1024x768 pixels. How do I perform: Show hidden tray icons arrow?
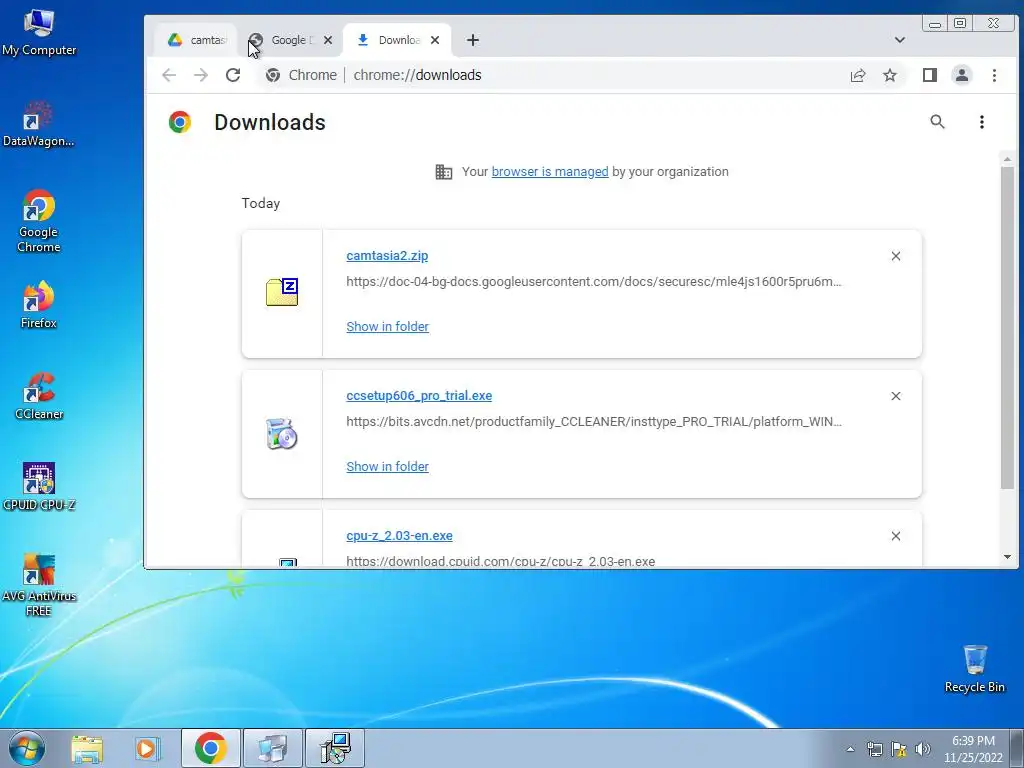(x=850, y=749)
